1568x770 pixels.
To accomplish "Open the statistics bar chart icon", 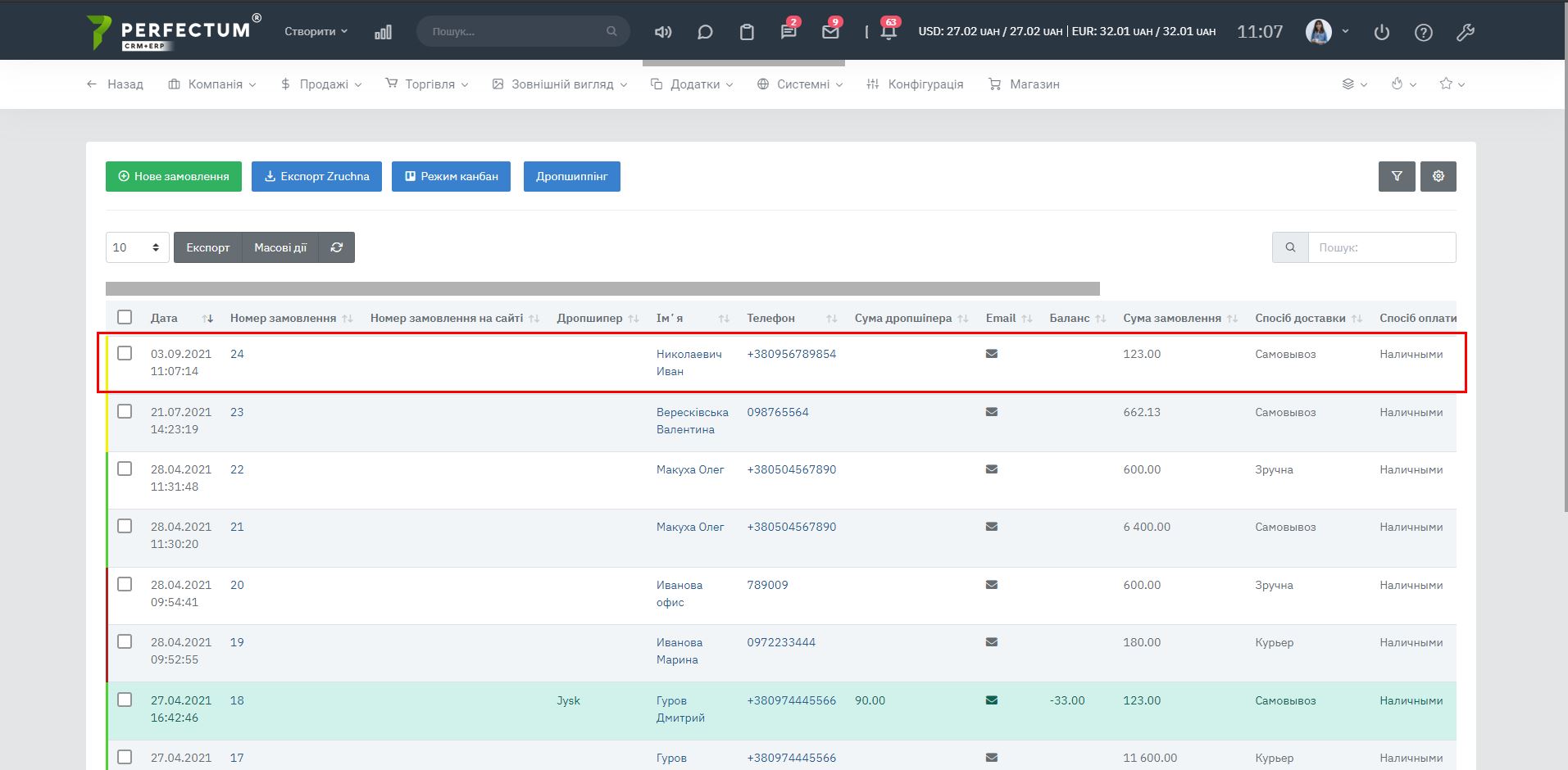I will point(383,32).
